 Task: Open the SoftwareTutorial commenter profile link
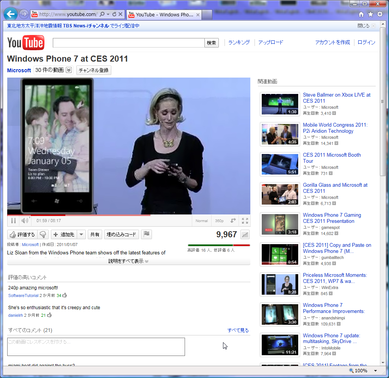[x=23, y=295]
